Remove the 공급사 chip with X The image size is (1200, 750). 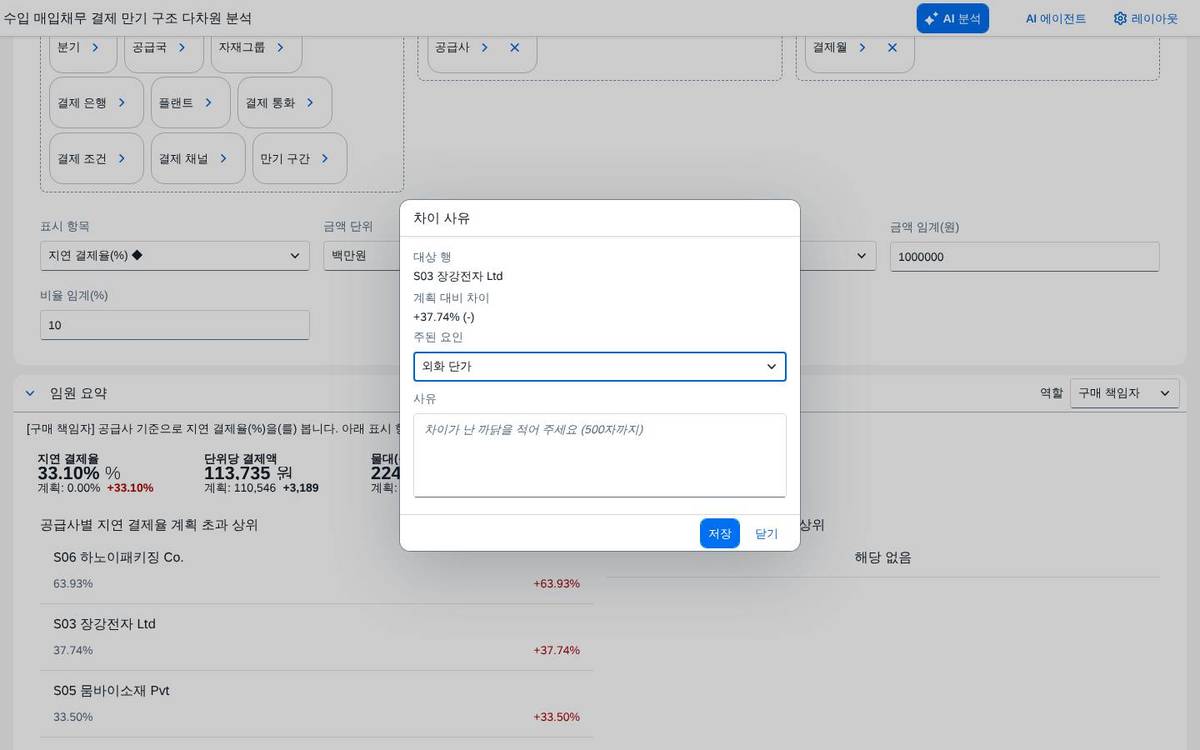pos(515,47)
